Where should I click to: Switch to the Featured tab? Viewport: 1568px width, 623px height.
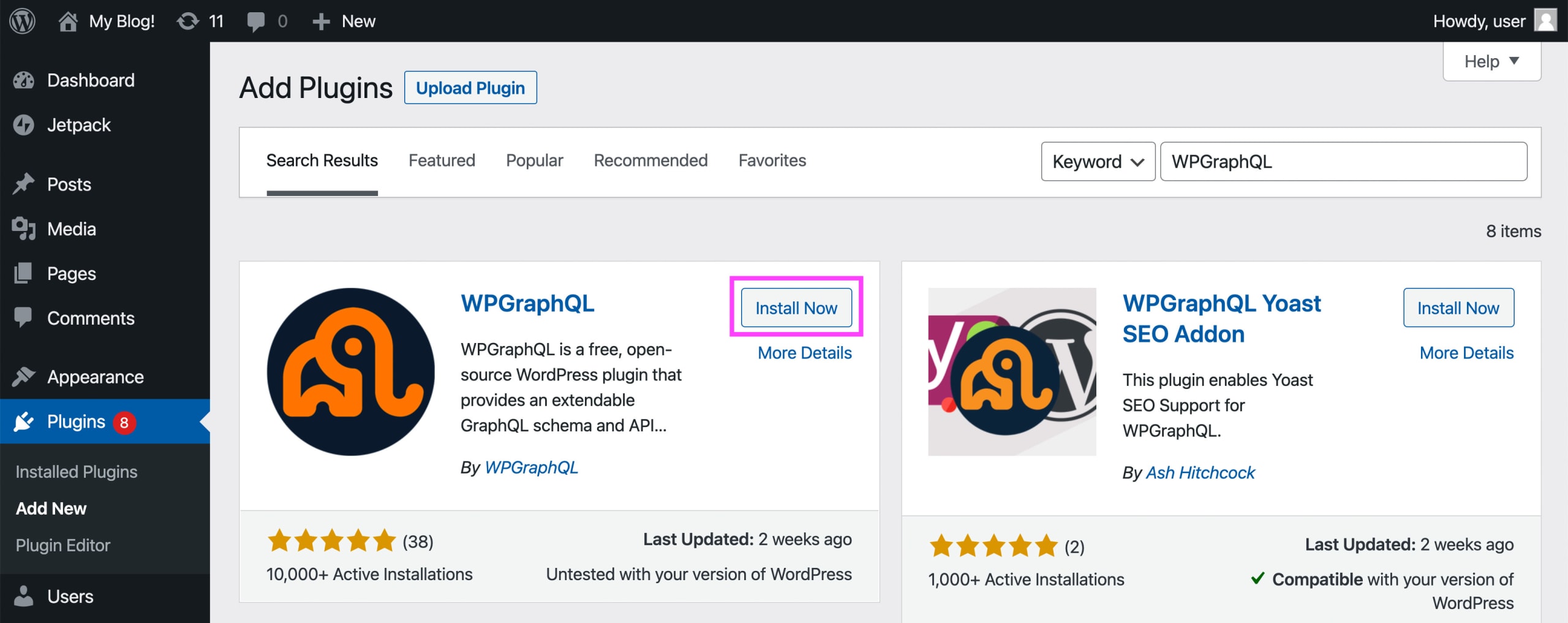click(442, 160)
